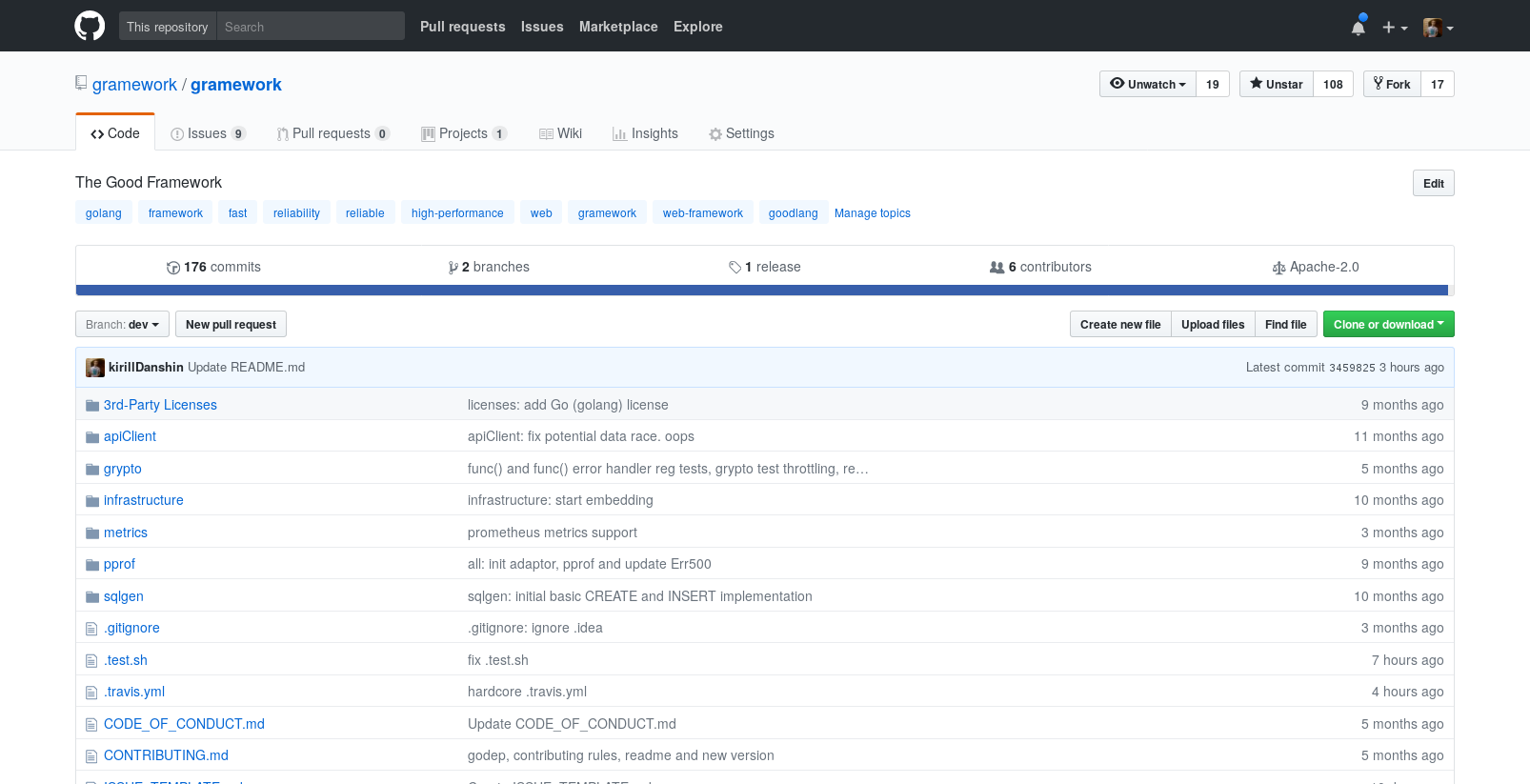The image size is (1530, 784).
Task: Click the repository book icon beside gramework
Action: pyautogui.click(x=81, y=83)
